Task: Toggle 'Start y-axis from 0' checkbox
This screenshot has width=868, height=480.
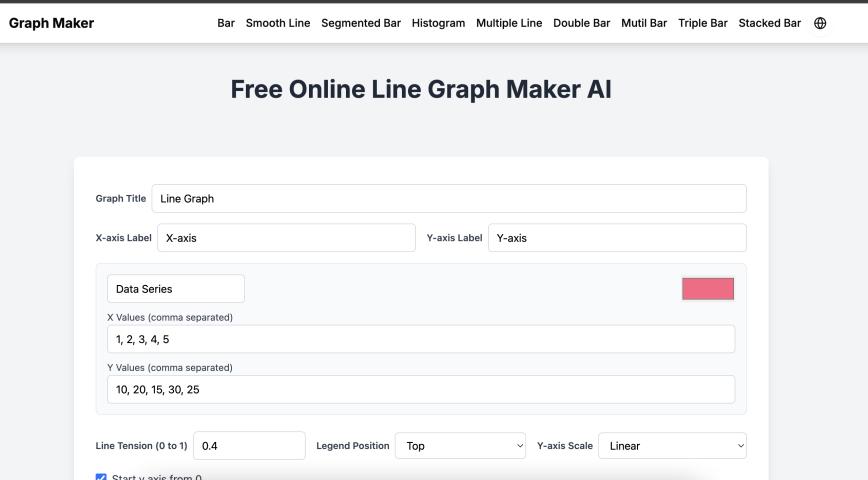Action: click(101, 477)
